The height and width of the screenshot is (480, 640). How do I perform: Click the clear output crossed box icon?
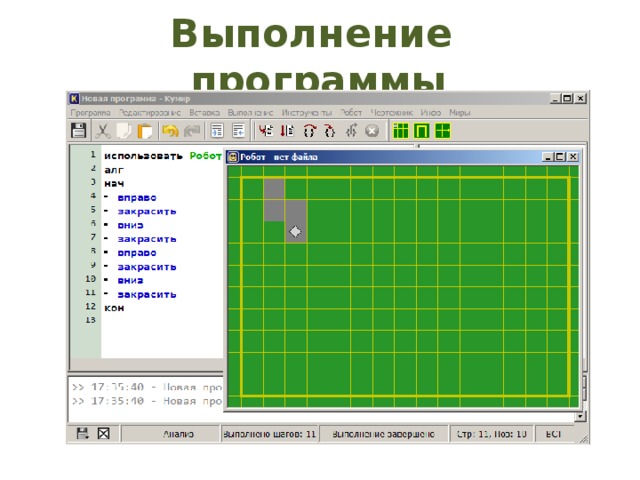coord(104,433)
